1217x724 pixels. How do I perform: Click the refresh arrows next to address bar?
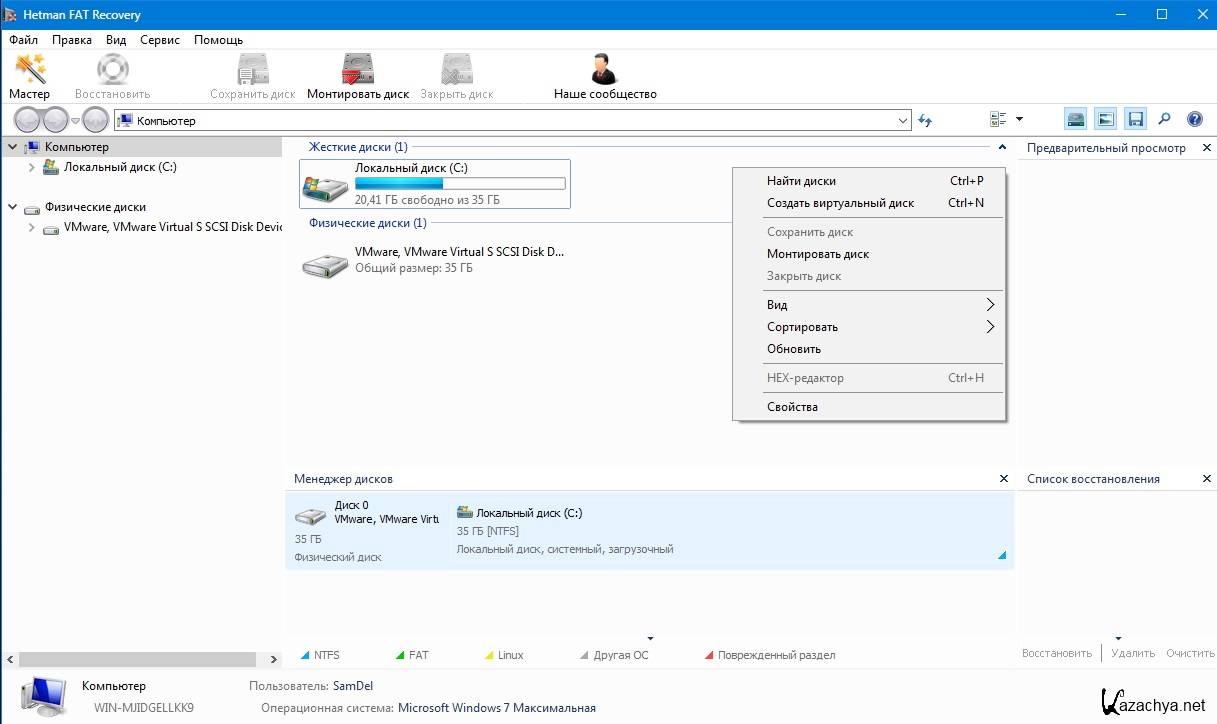click(925, 120)
